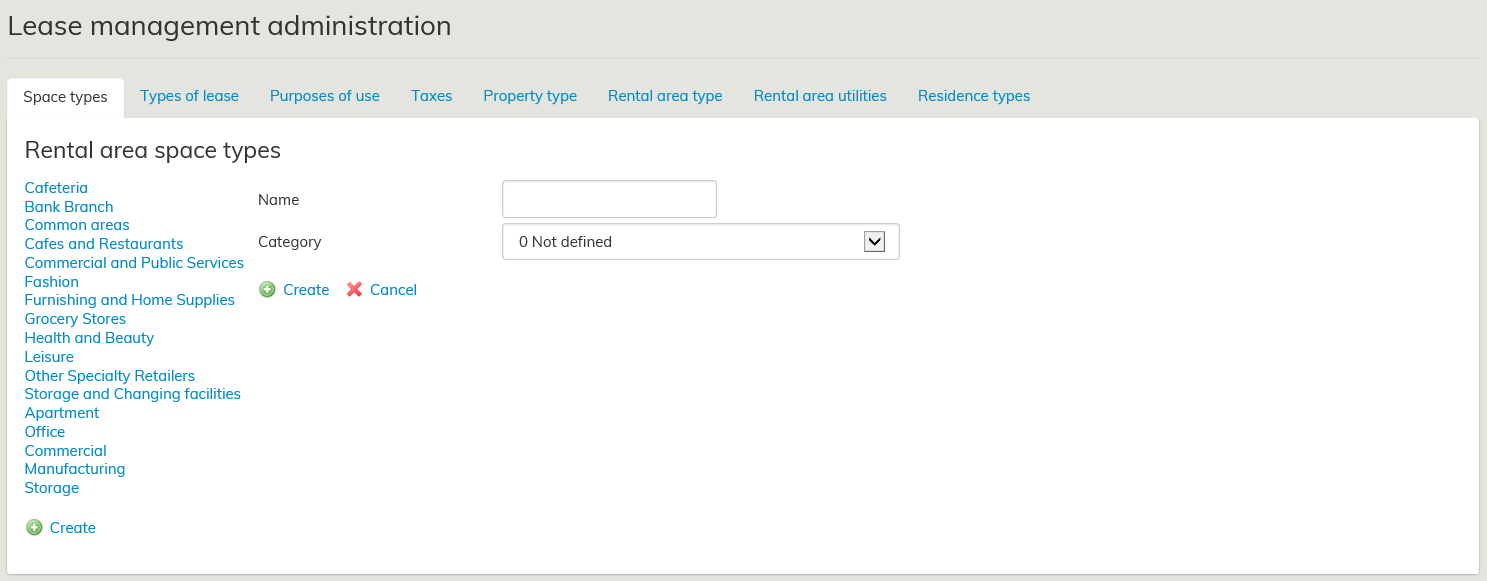Open the Bank Branch space type
This screenshot has width=1487, height=581.
pyautogui.click(x=69, y=207)
